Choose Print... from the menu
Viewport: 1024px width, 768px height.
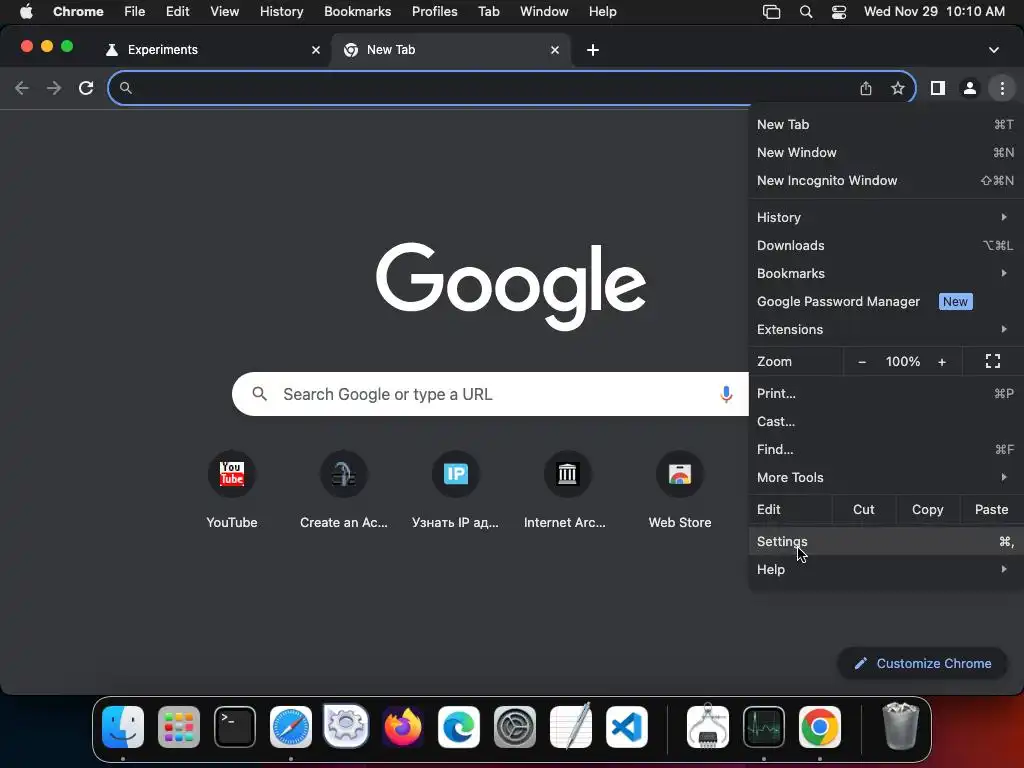click(x=886, y=393)
